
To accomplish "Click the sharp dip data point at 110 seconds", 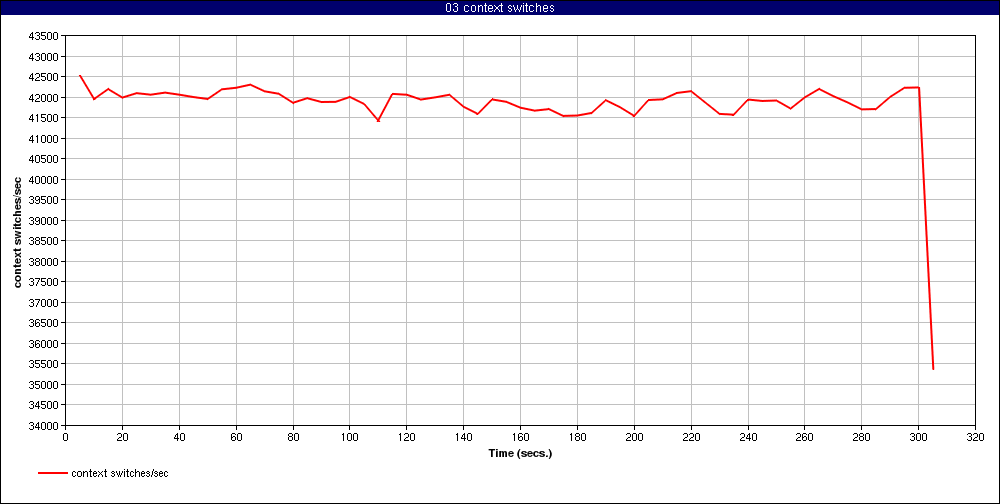I will [378, 121].
